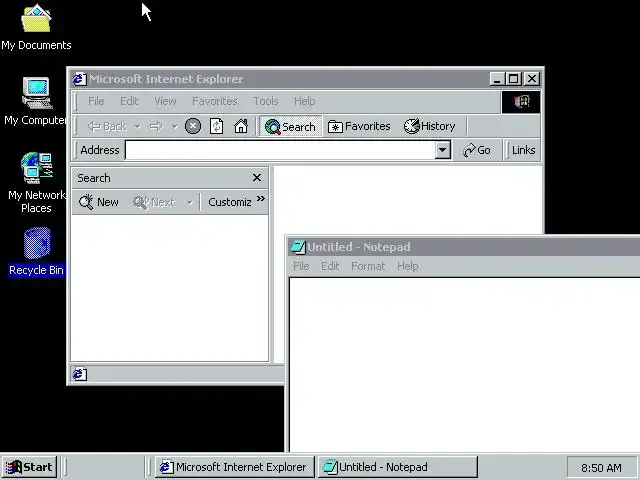Select the My Network Places desktop icon
The width and height of the screenshot is (640, 480).
pos(36,182)
